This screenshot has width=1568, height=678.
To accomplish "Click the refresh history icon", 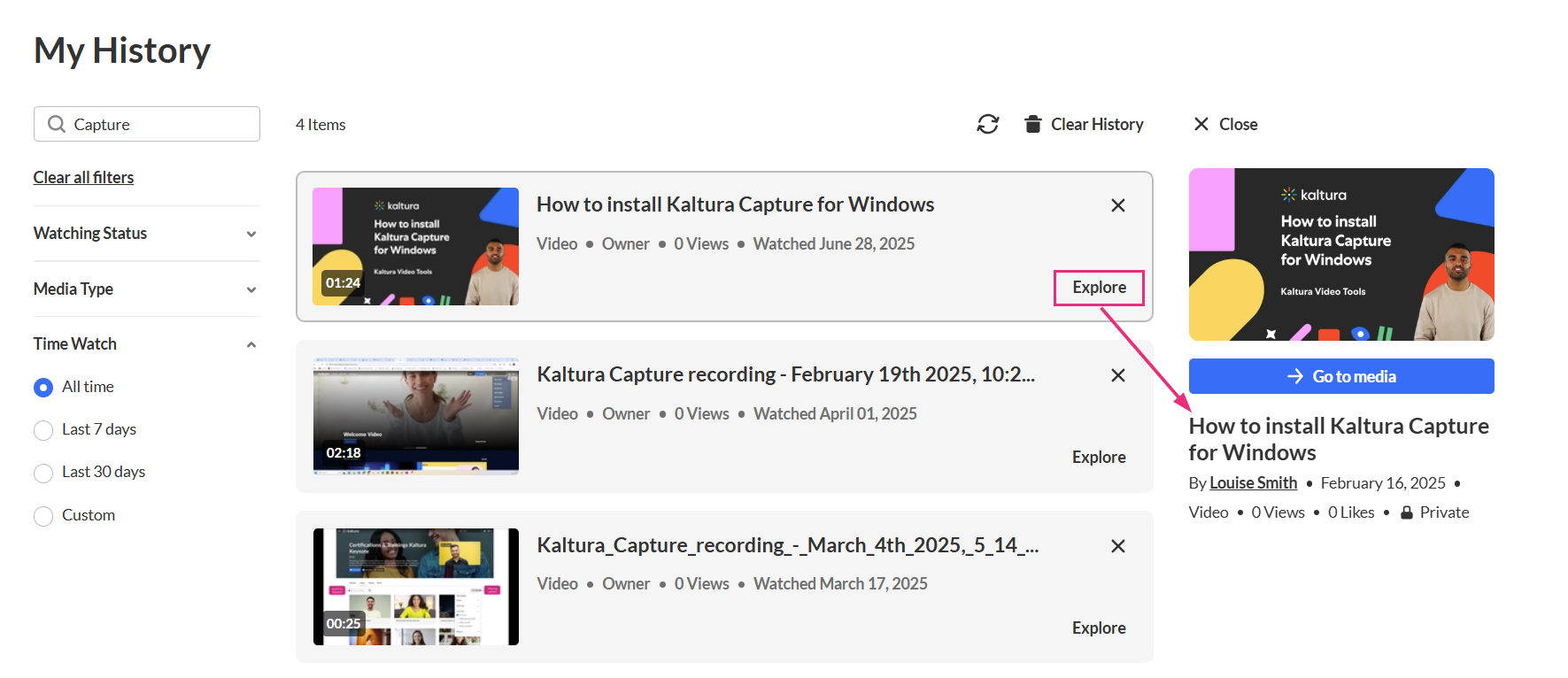I will pos(987,125).
